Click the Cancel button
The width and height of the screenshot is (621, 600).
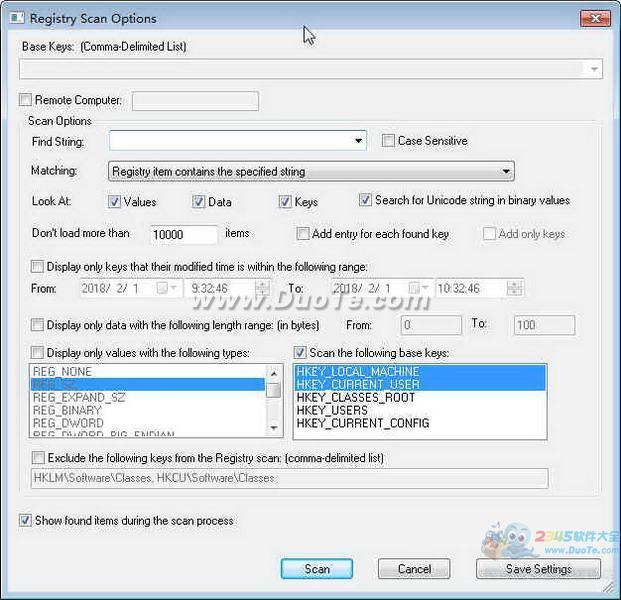pyautogui.click(x=414, y=569)
